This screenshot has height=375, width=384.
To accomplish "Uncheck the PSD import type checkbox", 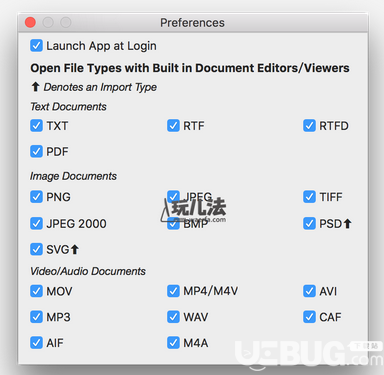I will click(309, 224).
